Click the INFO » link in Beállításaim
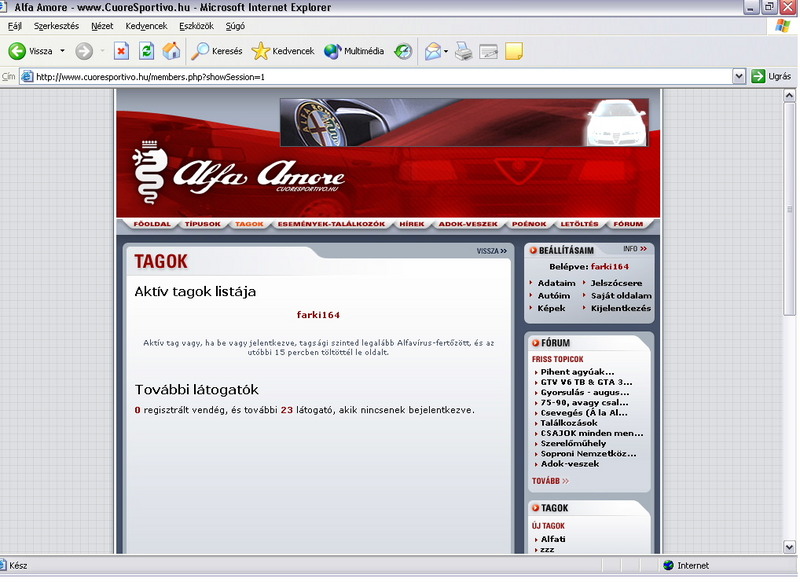Viewport: 800px width, 582px height. click(635, 249)
